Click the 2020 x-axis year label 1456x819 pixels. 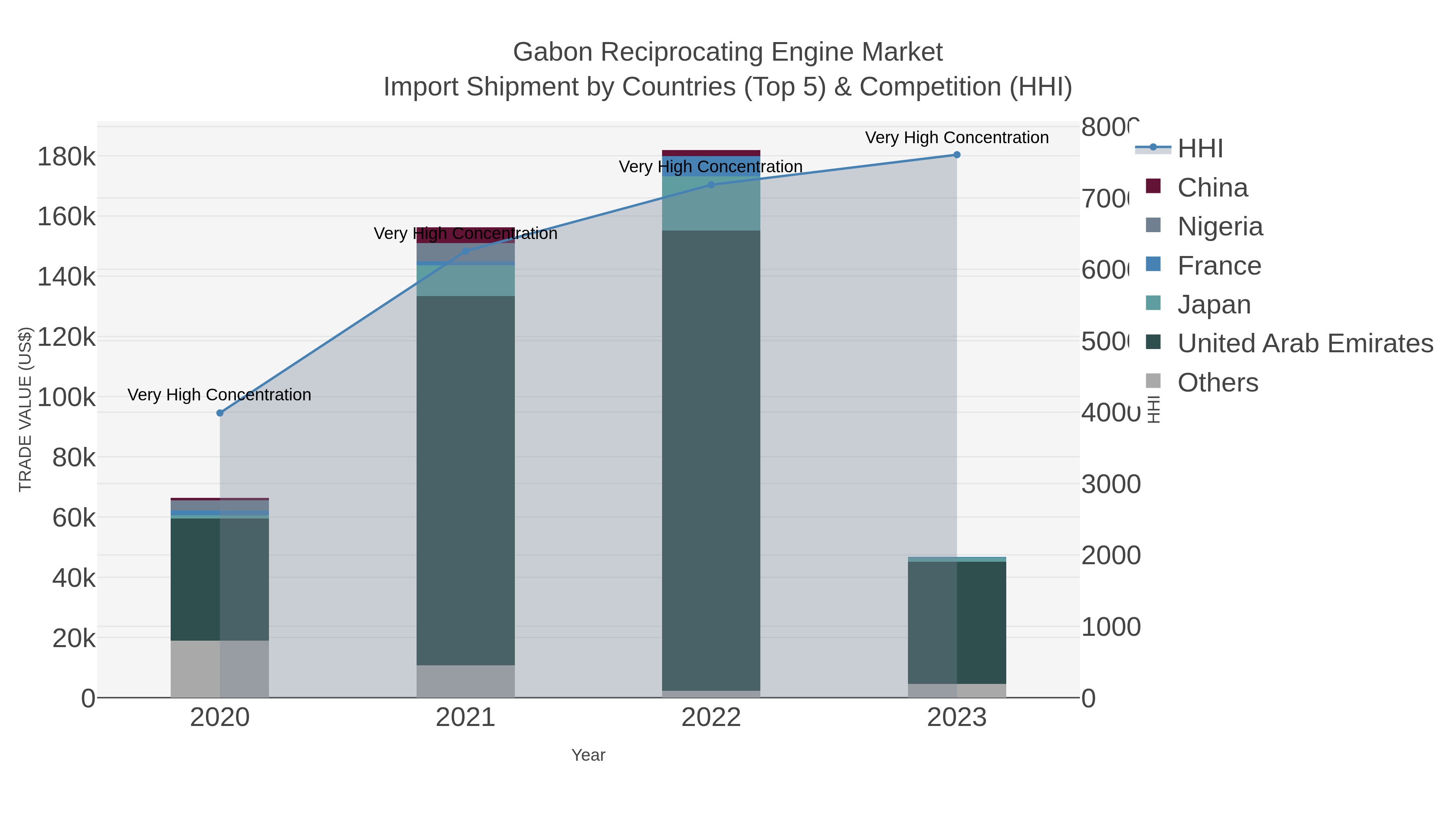pyautogui.click(x=220, y=718)
